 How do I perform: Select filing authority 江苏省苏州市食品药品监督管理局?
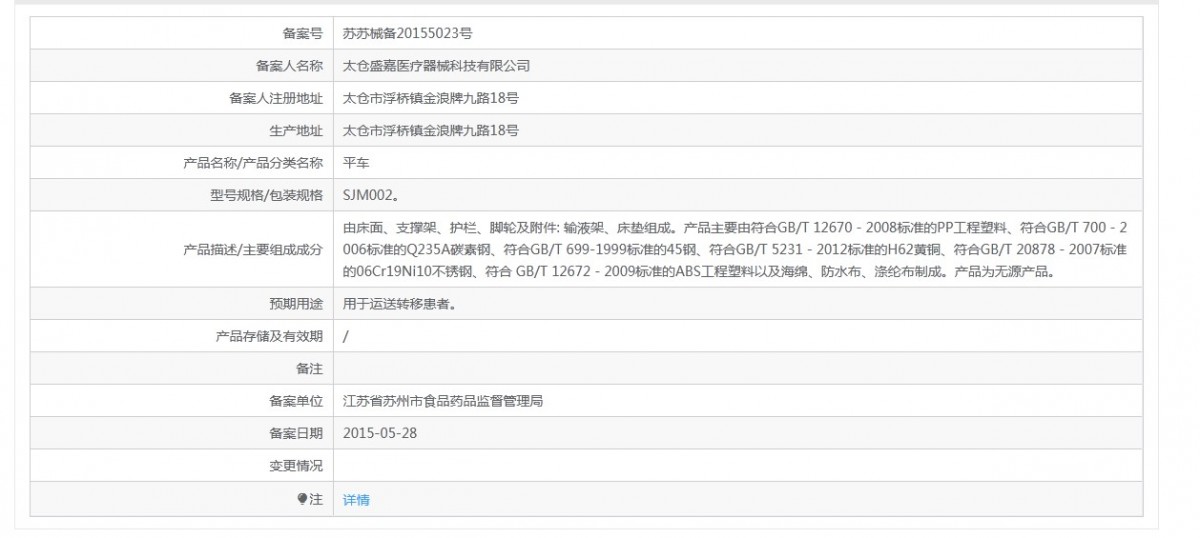coord(443,402)
